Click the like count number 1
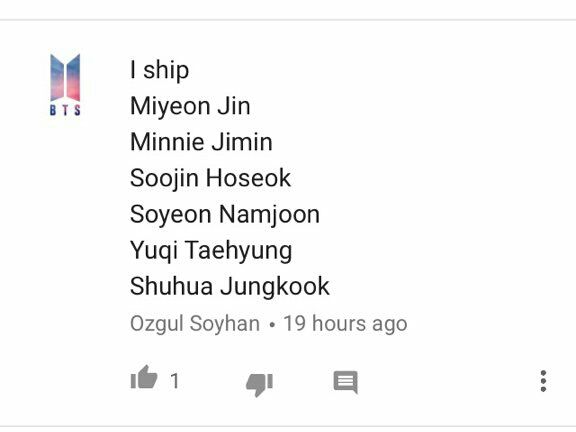Screen dimensions: 576x432 [x=175, y=381]
